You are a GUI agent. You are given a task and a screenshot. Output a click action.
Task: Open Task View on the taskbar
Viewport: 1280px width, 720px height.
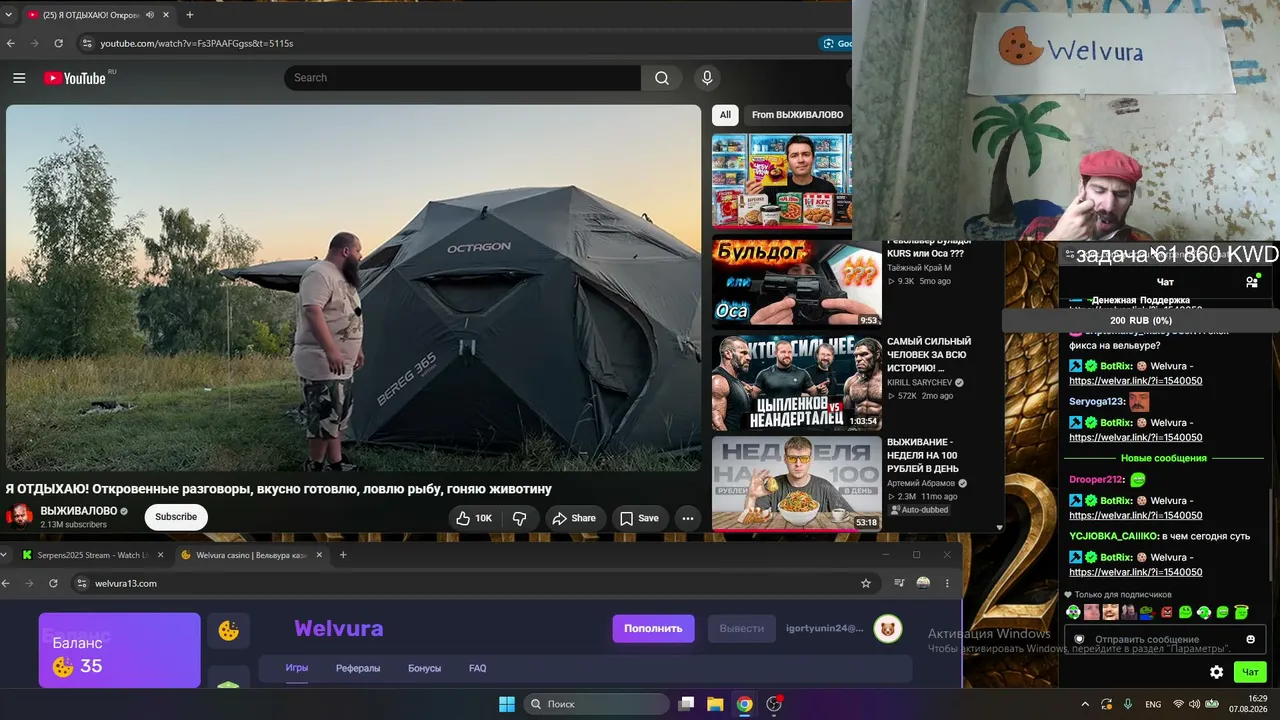pyautogui.click(x=686, y=704)
